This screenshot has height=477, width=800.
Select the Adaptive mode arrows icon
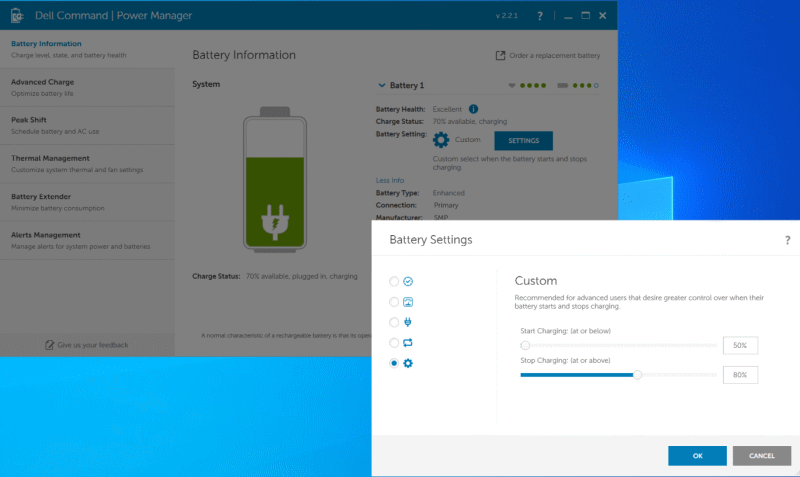tap(408, 343)
